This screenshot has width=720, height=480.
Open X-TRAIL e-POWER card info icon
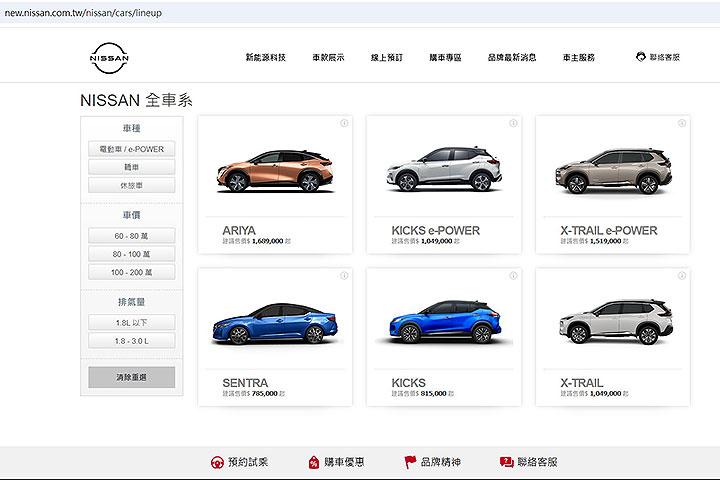(682, 123)
